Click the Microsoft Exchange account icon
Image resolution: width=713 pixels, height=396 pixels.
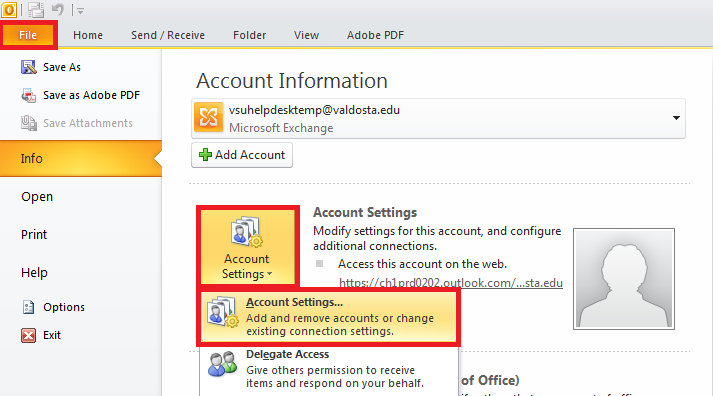[x=209, y=117]
